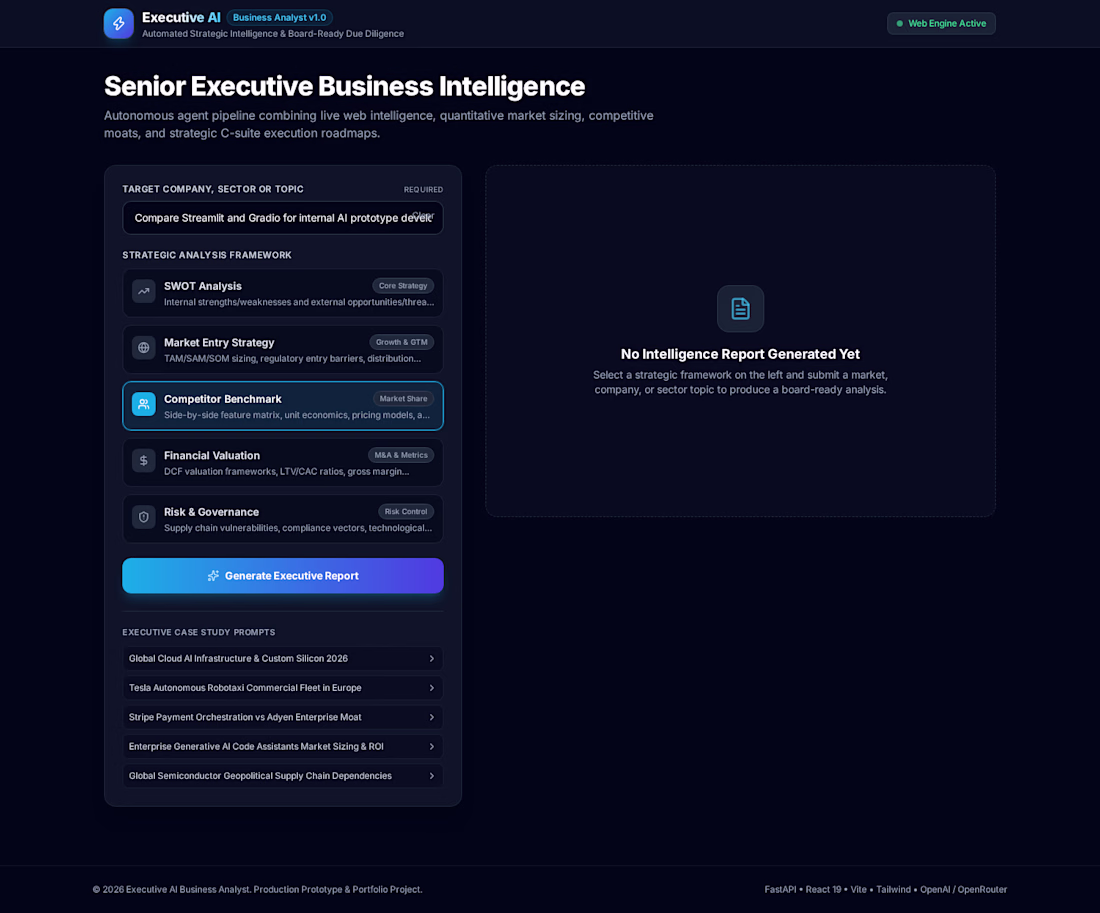Click the Business Analyst v1.0 badge

pyautogui.click(x=279, y=18)
